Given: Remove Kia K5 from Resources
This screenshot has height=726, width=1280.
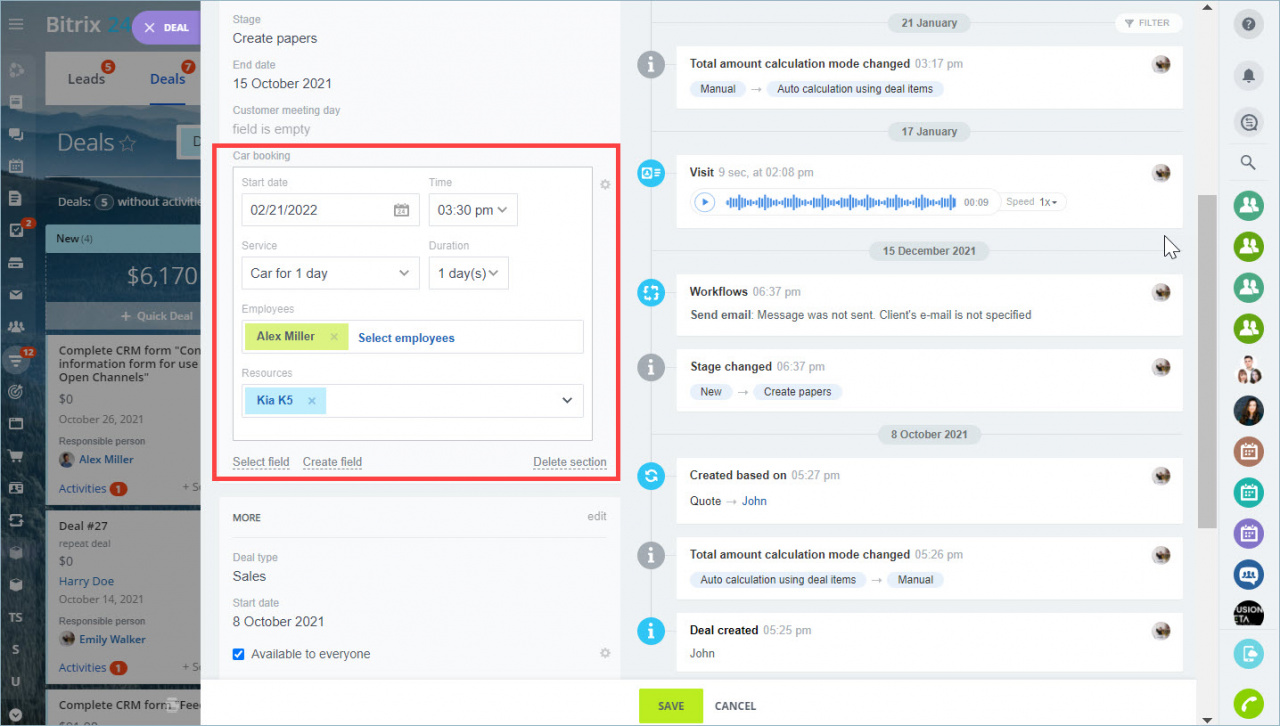Looking at the screenshot, I should [x=312, y=401].
